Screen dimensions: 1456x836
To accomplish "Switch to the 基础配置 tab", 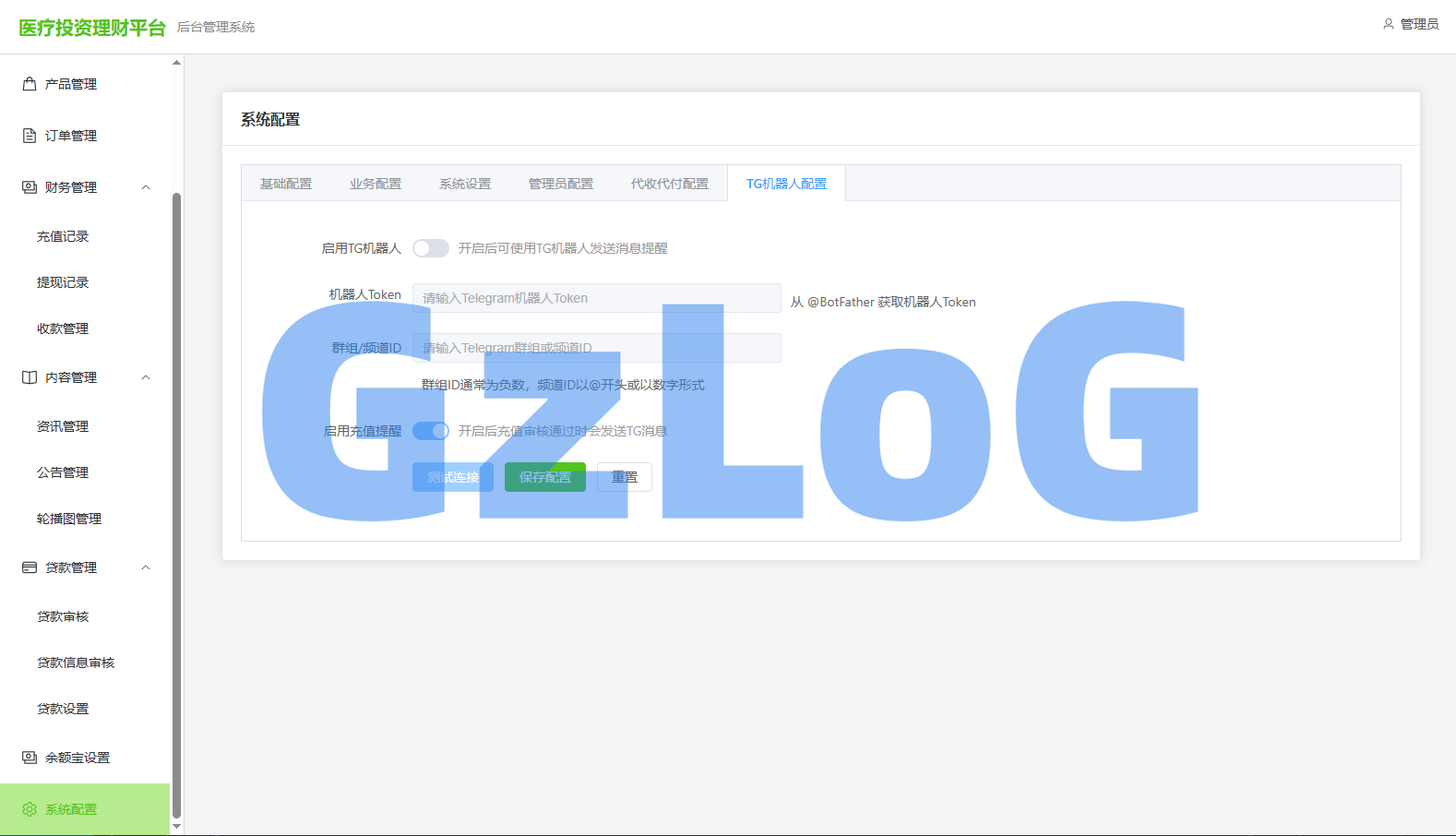I will click(286, 184).
